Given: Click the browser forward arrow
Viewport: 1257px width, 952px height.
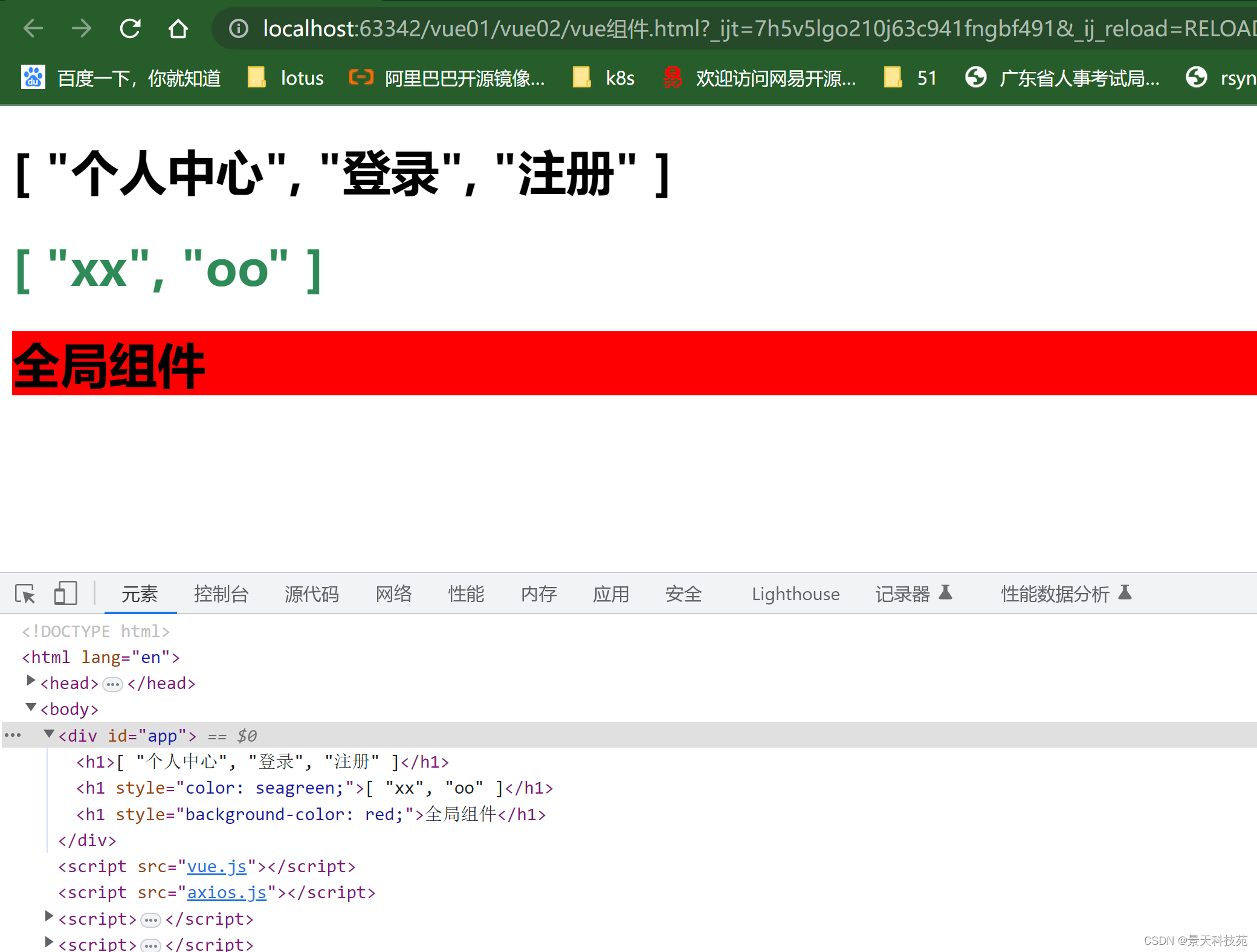Looking at the screenshot, I should point(82,28).
